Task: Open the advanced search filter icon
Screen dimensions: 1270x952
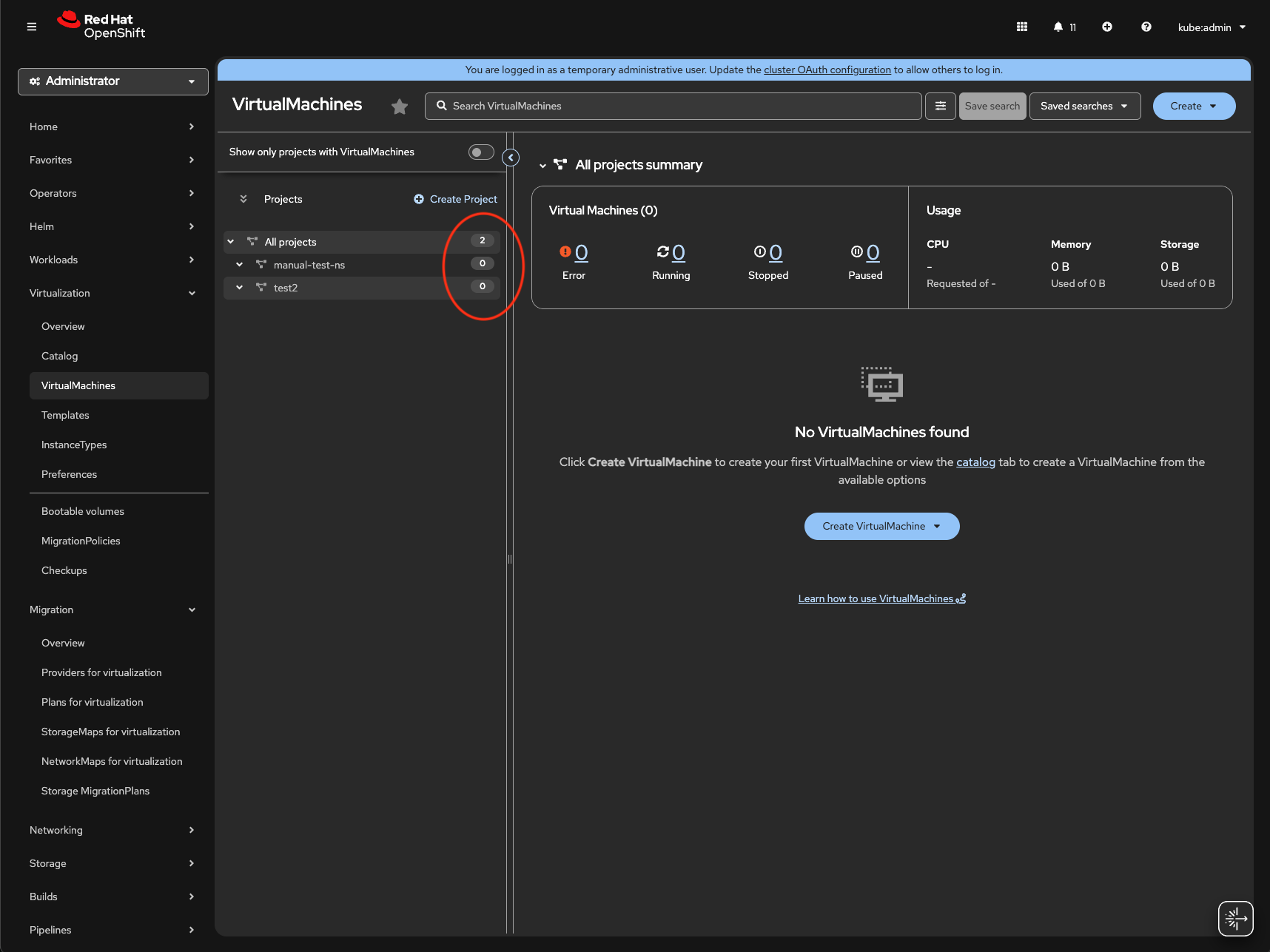Action: pos(941,106)
